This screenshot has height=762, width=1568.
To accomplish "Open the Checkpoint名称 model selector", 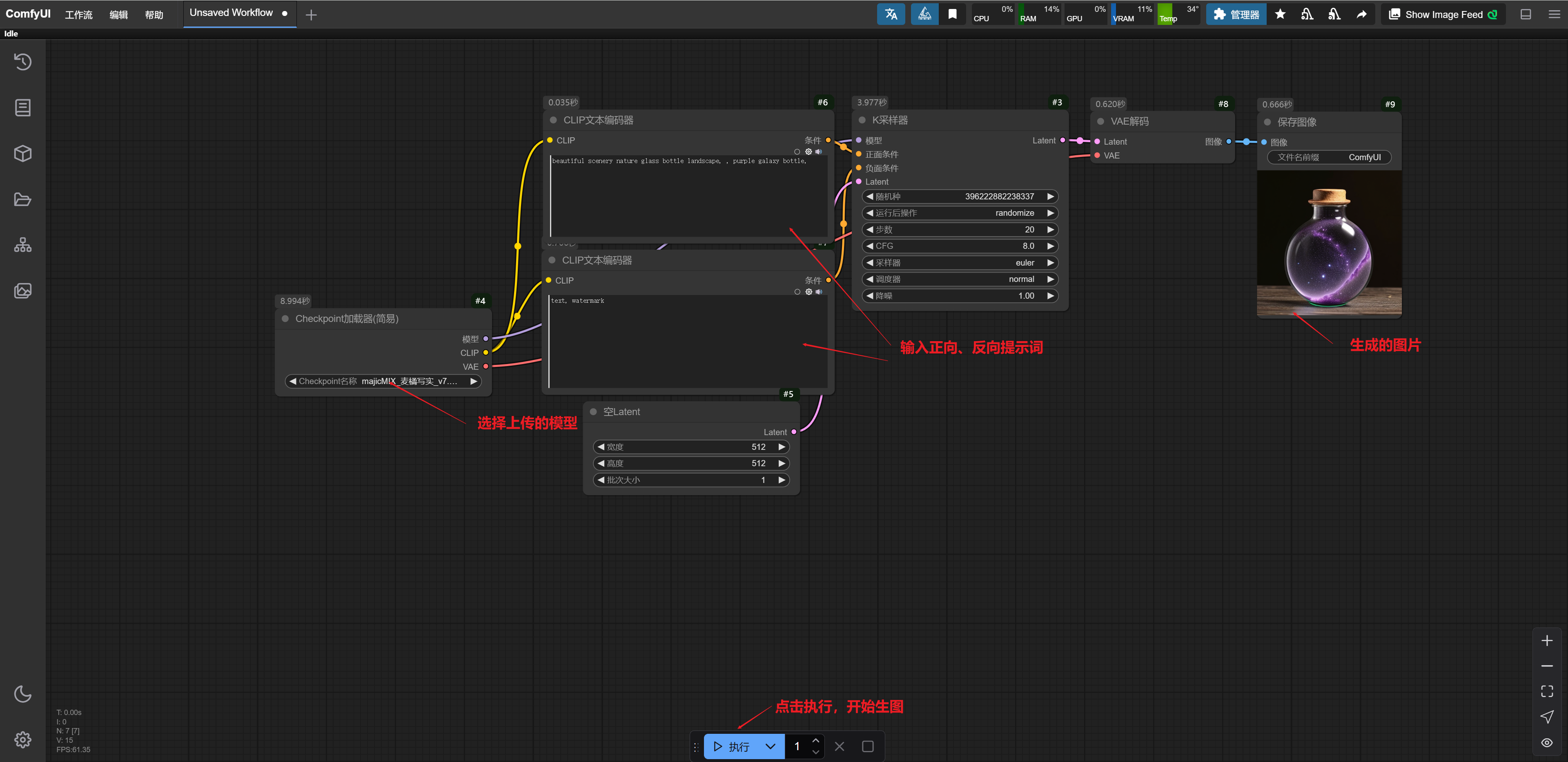I will [x=383, y=381].
